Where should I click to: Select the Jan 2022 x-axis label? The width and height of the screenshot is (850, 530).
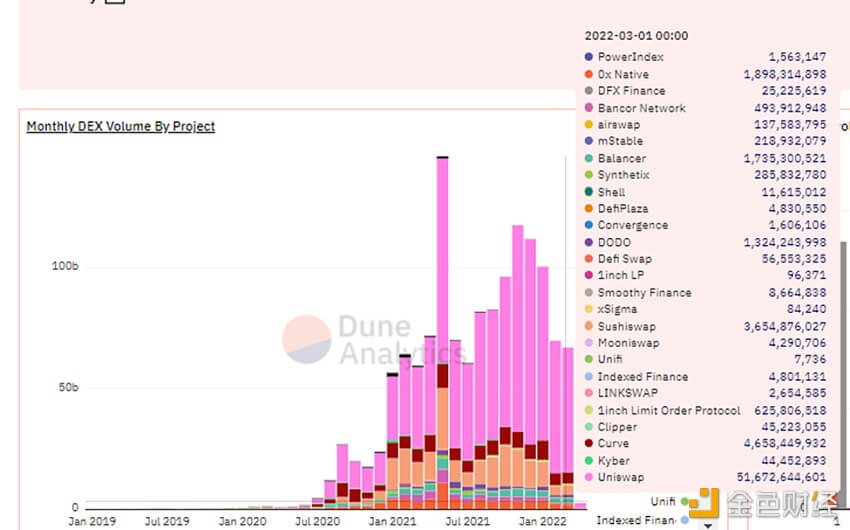[542, 521]
